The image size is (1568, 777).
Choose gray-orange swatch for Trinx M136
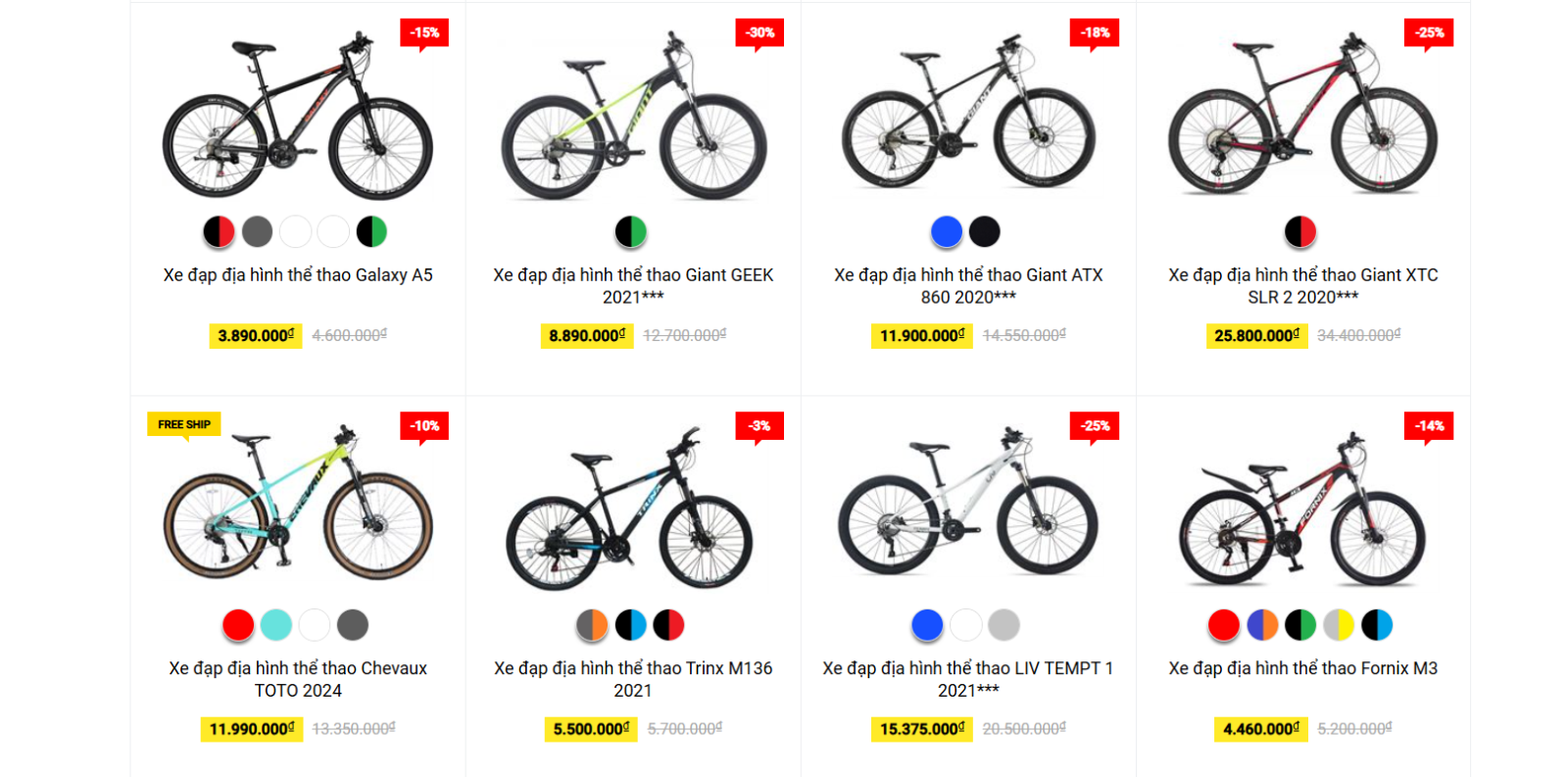tap(593, 625)
